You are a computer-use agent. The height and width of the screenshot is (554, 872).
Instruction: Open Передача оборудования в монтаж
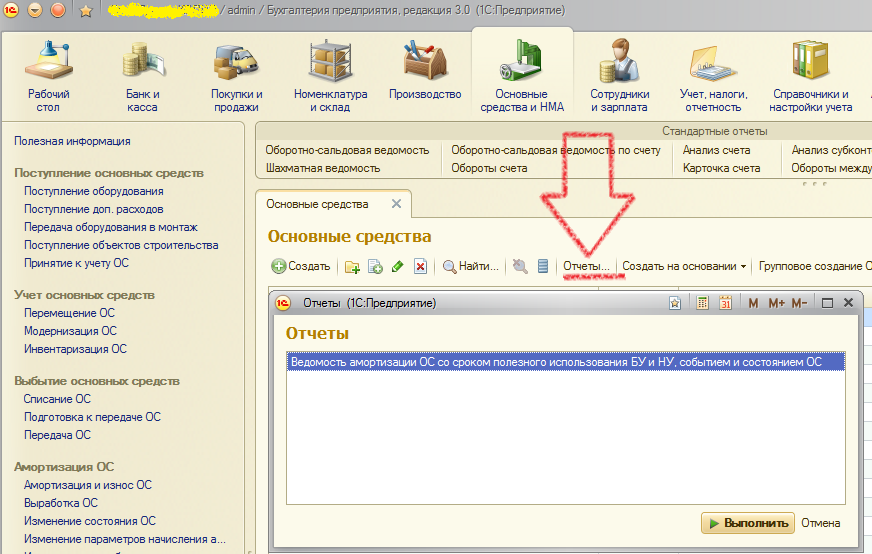point(111,227)
